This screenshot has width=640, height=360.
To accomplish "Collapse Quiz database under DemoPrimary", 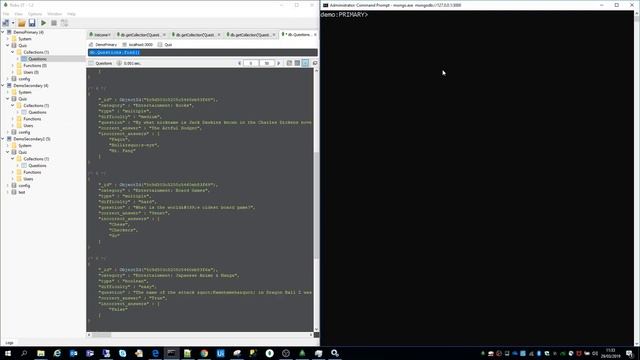I will coord(8,45).
